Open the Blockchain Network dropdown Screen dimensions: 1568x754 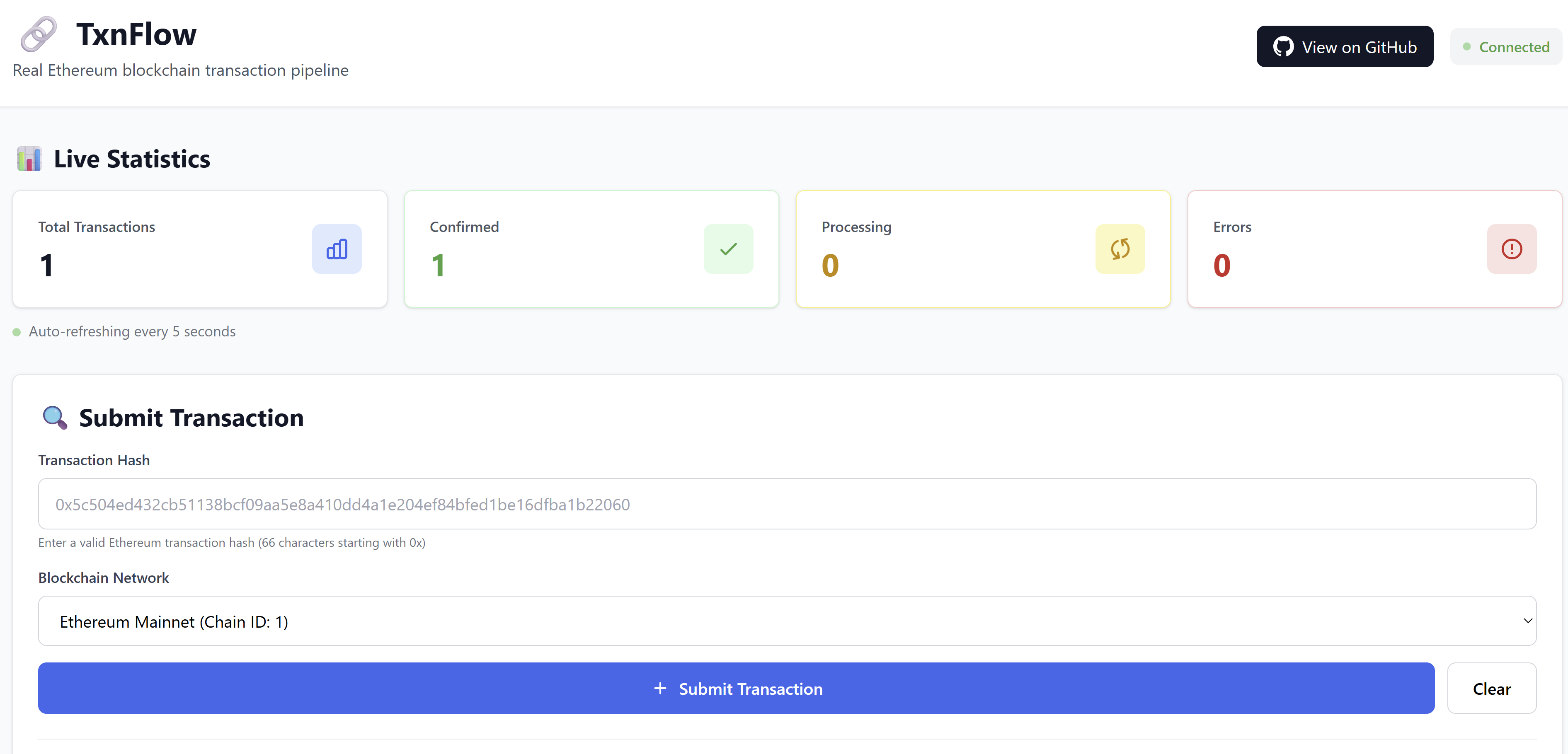[x=786, y=621]
